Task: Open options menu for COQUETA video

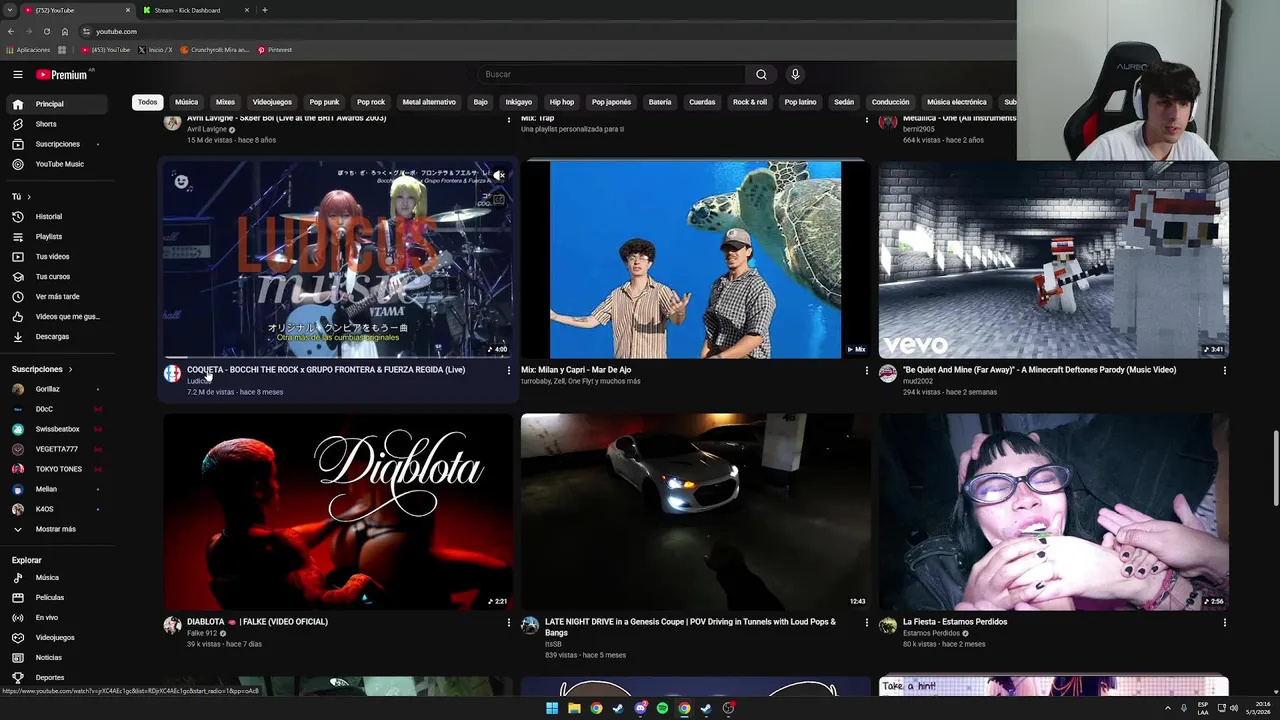Action: (x=508, y=370)
